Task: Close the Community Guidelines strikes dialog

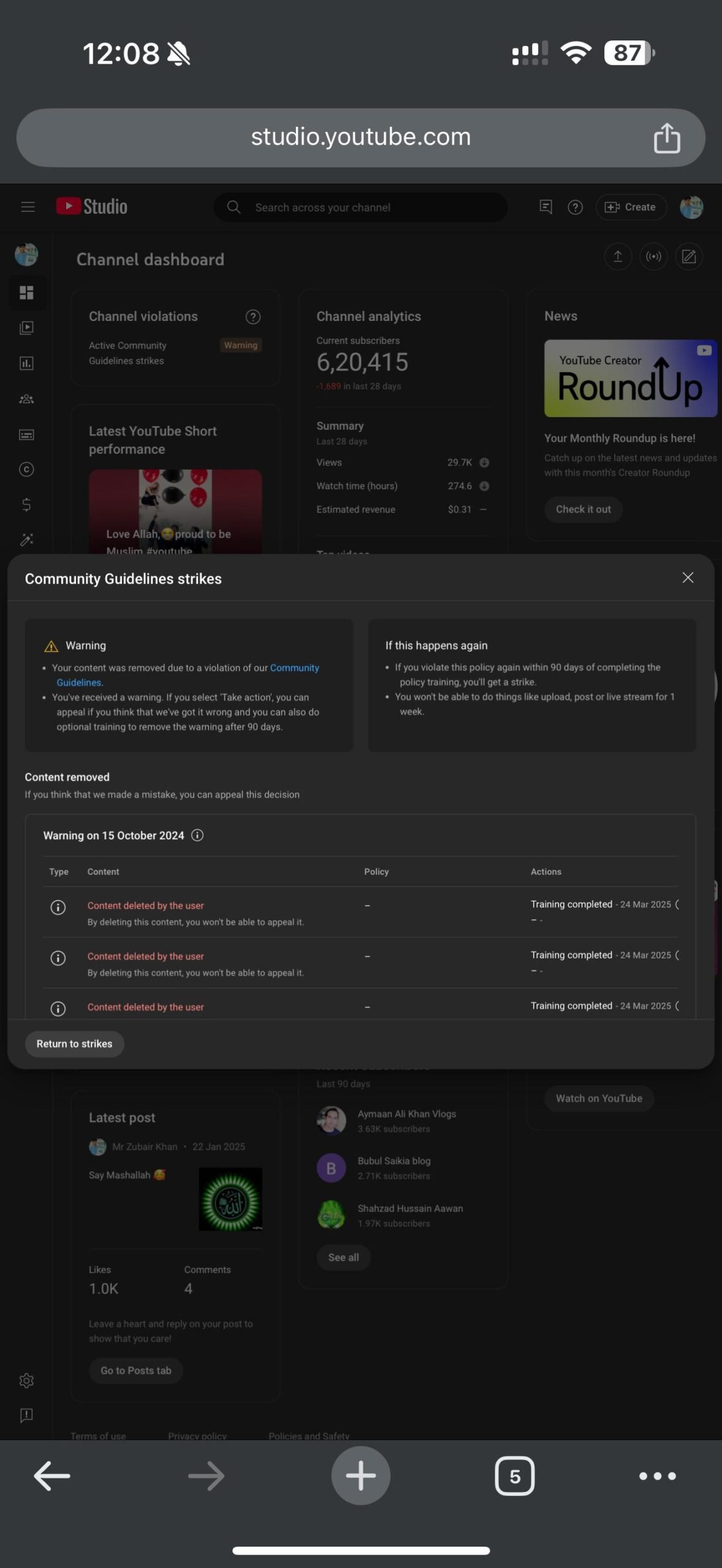Action: [x=688, y=578]
